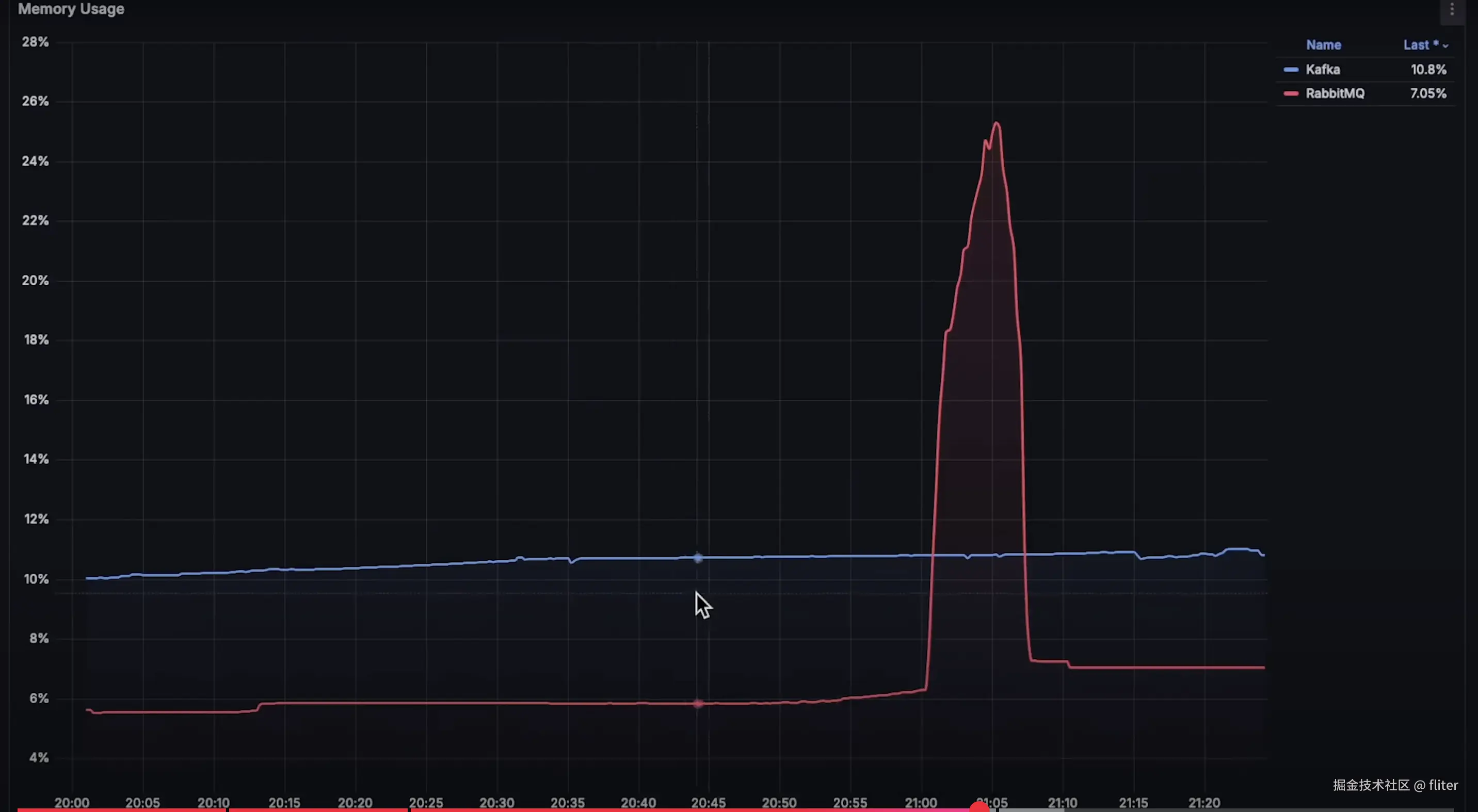
Task: Toggle the RabbitMQ series via its legend label
Action: [x=1335, y=93]
